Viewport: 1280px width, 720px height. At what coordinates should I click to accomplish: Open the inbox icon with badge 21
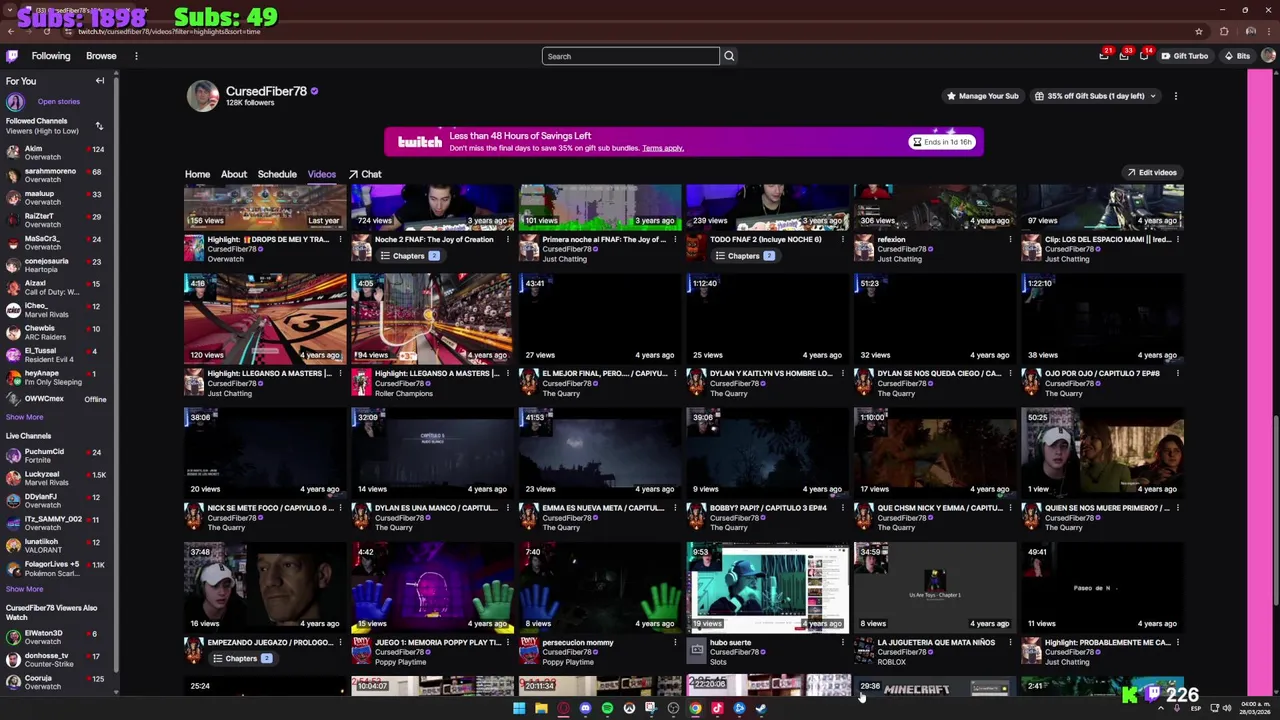[1104, 56]
